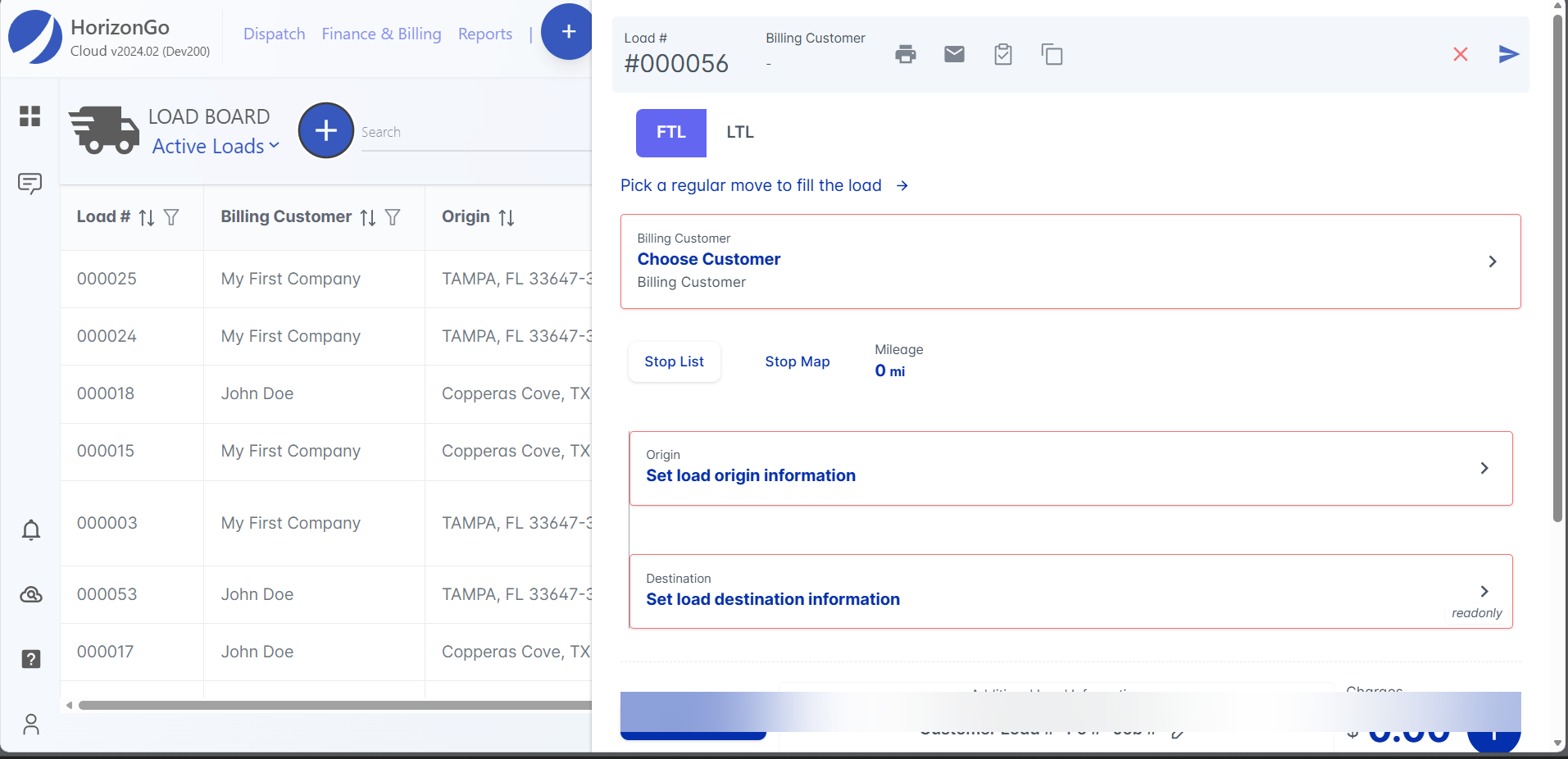Click the clipboard checklist icon
Viewport: 1568px width, 759px height.
[x=1002, y=55]
